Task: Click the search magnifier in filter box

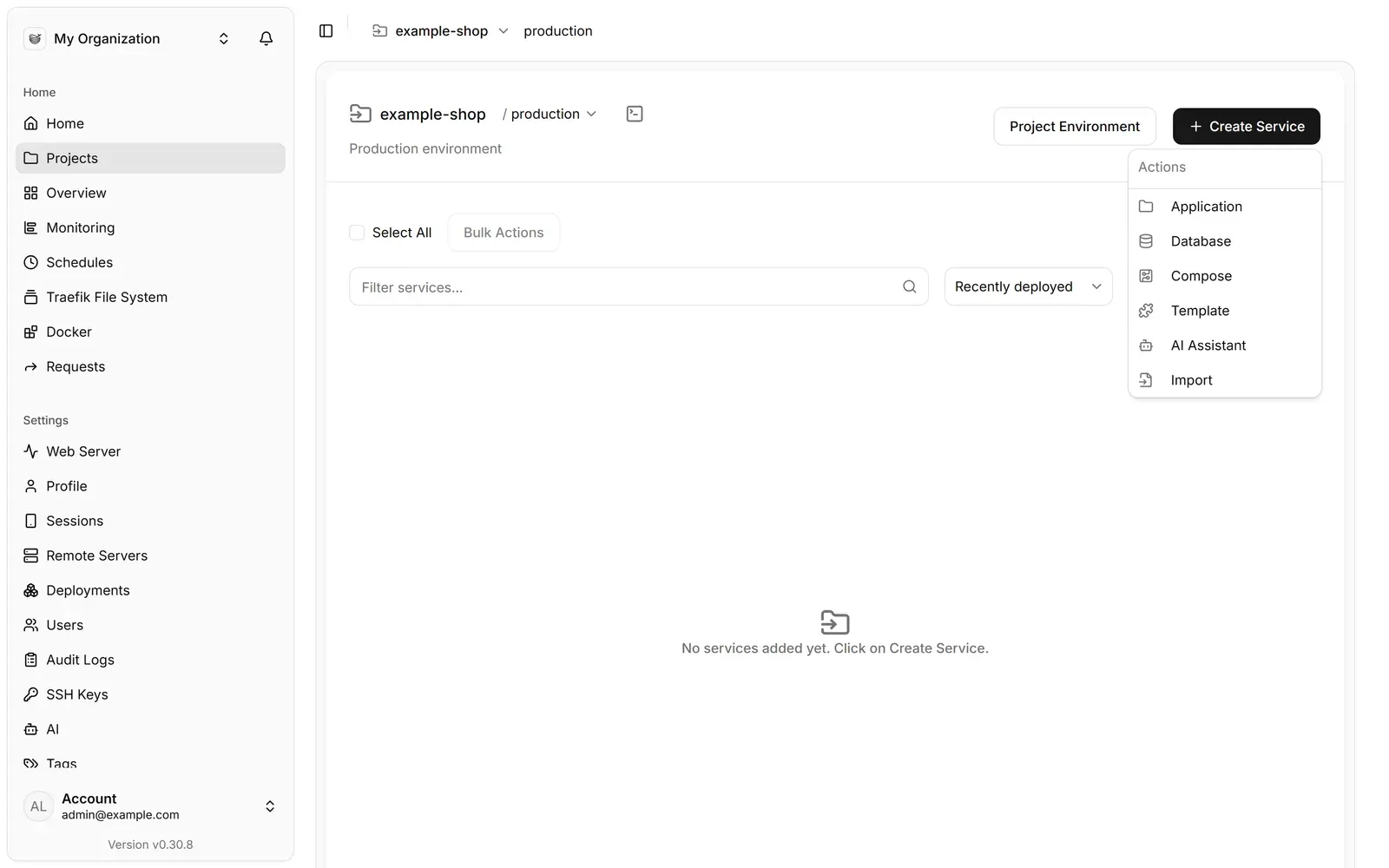Action: [x=909, y=286]
